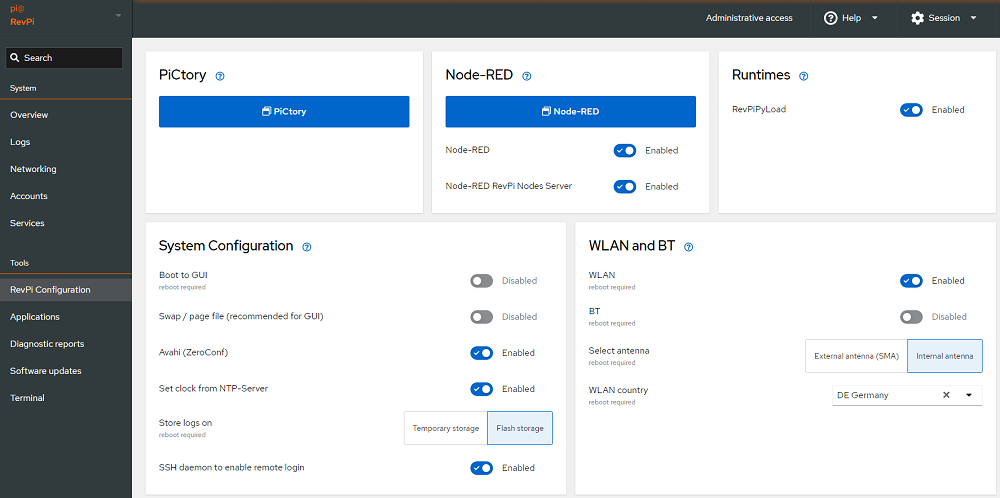Open Networking in the sidebar
Screen dimensions: 1000x498
(66, 169)
